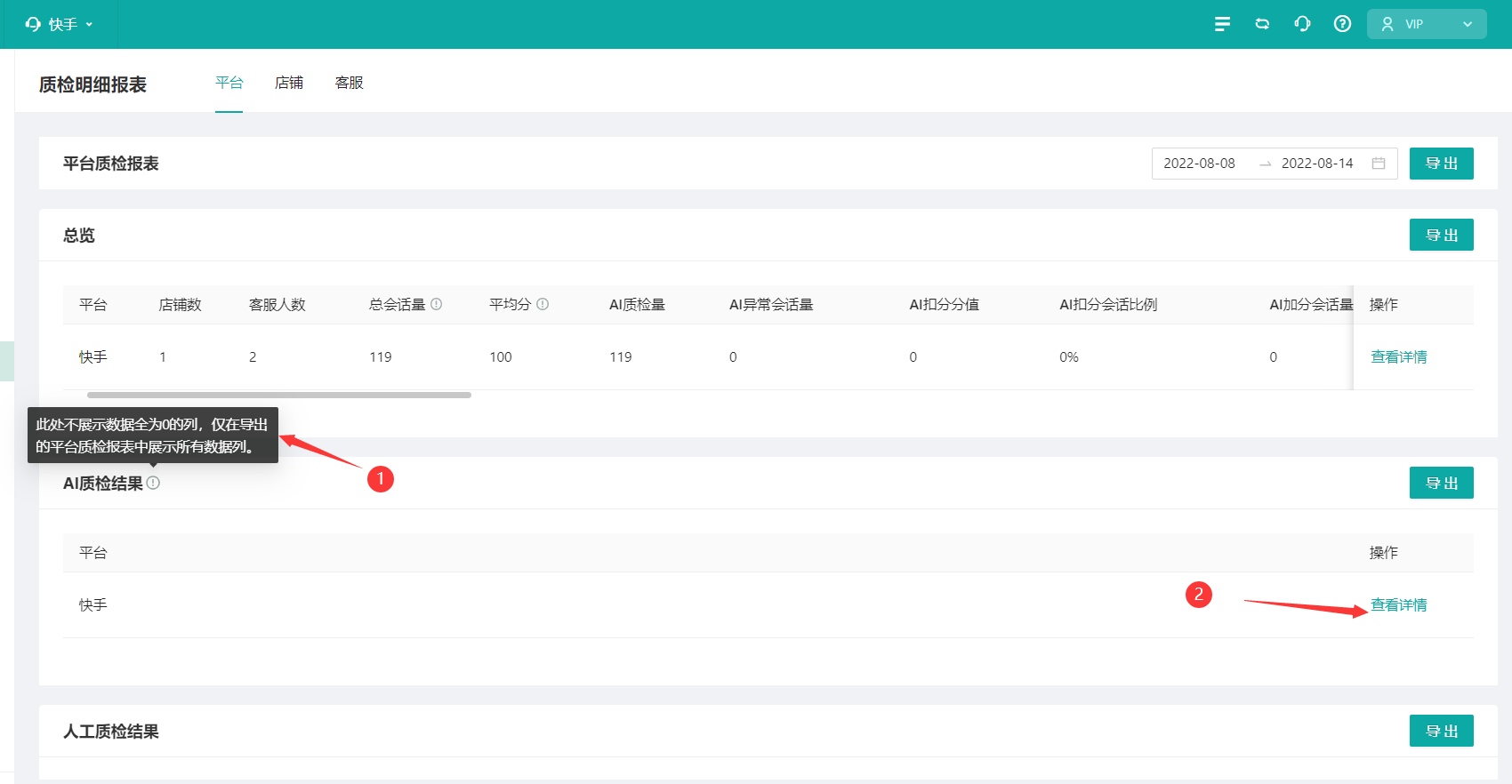The height and width of the screenshot is (784, 1512).
Task: Switch to the 客服 tab
Action: tap(349, 83)
